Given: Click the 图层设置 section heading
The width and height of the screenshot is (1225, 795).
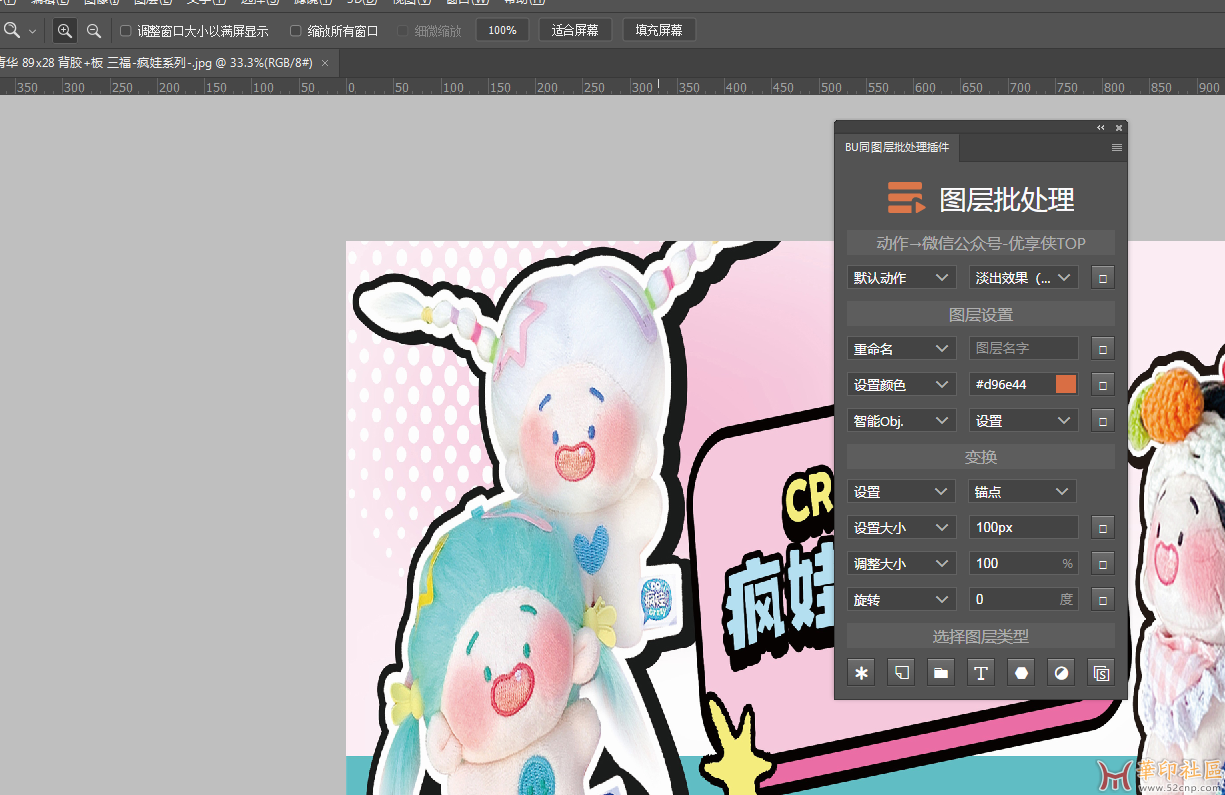Looking at the screenshot, I should click(x=981, y=314).
